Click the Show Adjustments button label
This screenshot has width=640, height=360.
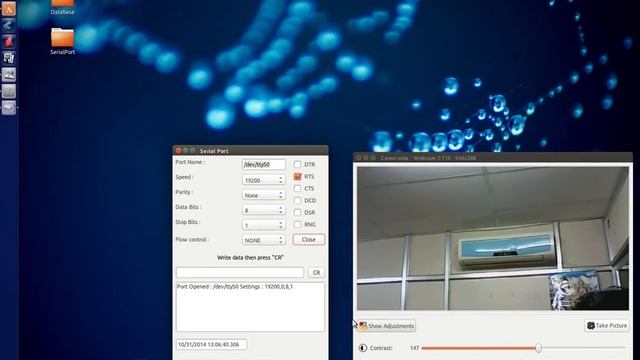click(391, 326)
